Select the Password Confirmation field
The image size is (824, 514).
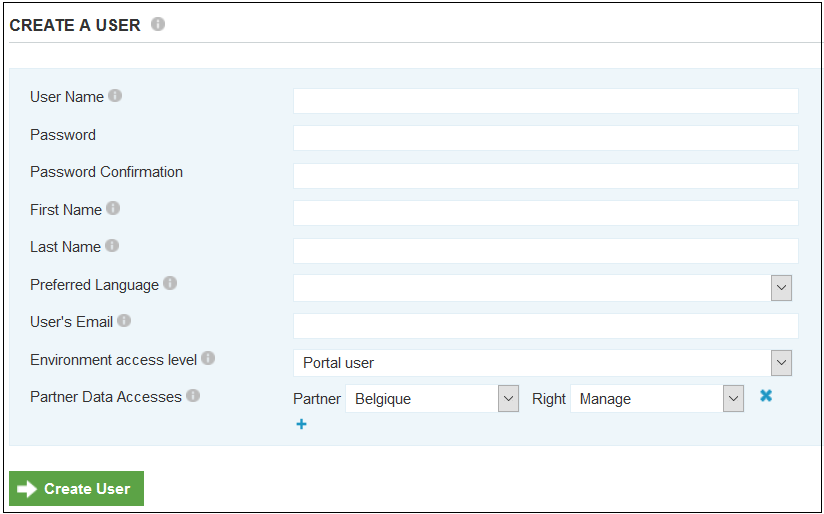(x=545, y=176)
